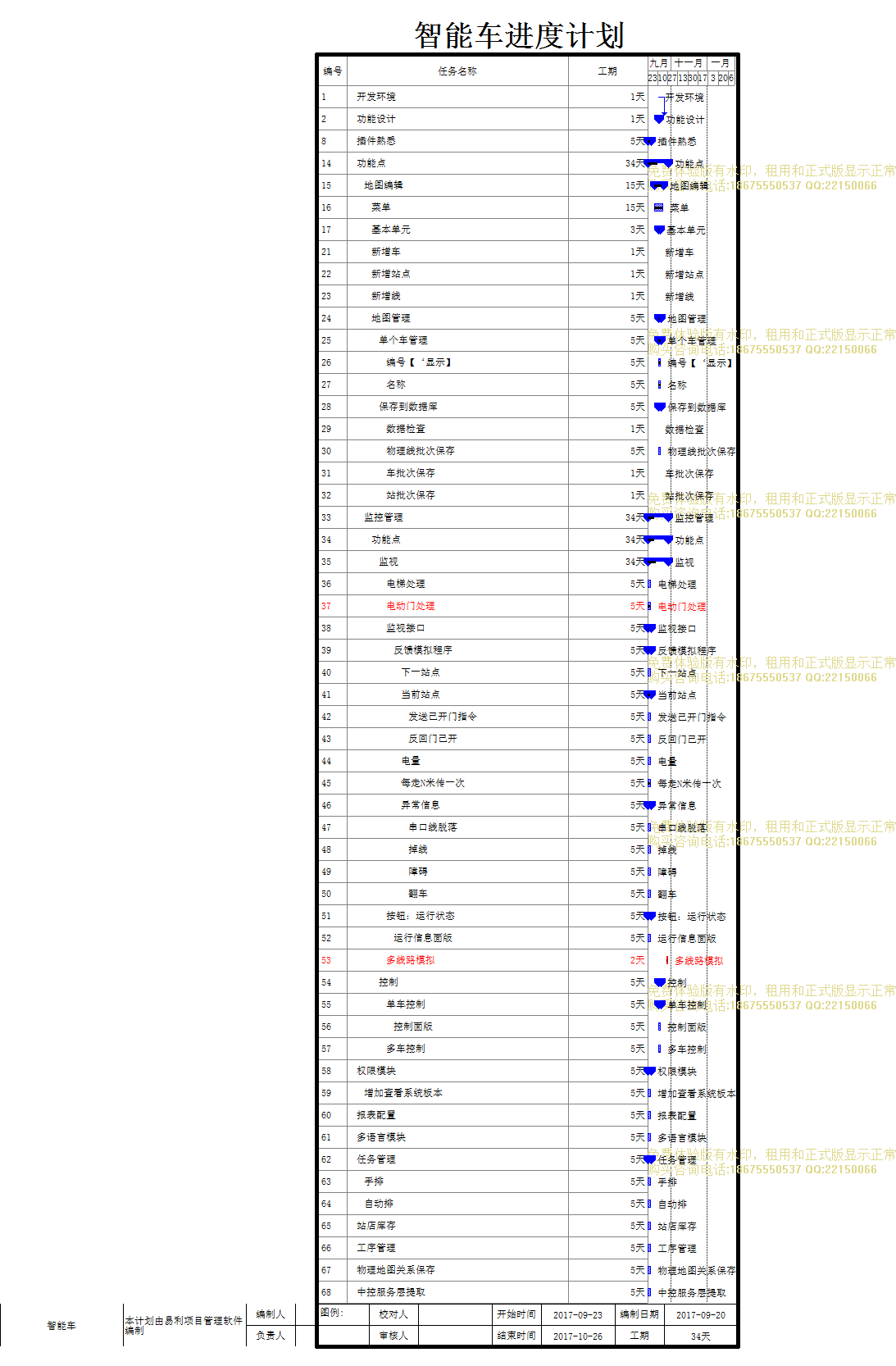Click the footer total duration '34天'

click(x=701, y=1336)
